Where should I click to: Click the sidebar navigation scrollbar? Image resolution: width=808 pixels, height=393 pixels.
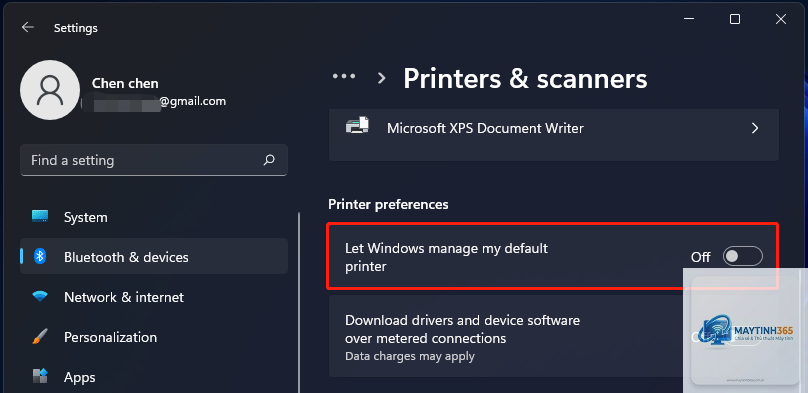tap(299, 302)
